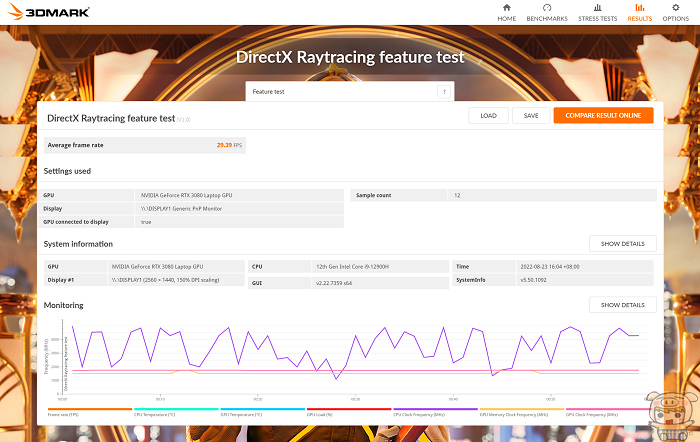700x442 pixels.
Task: Go to the Home icon in top navigation
Action: (507, 7)
